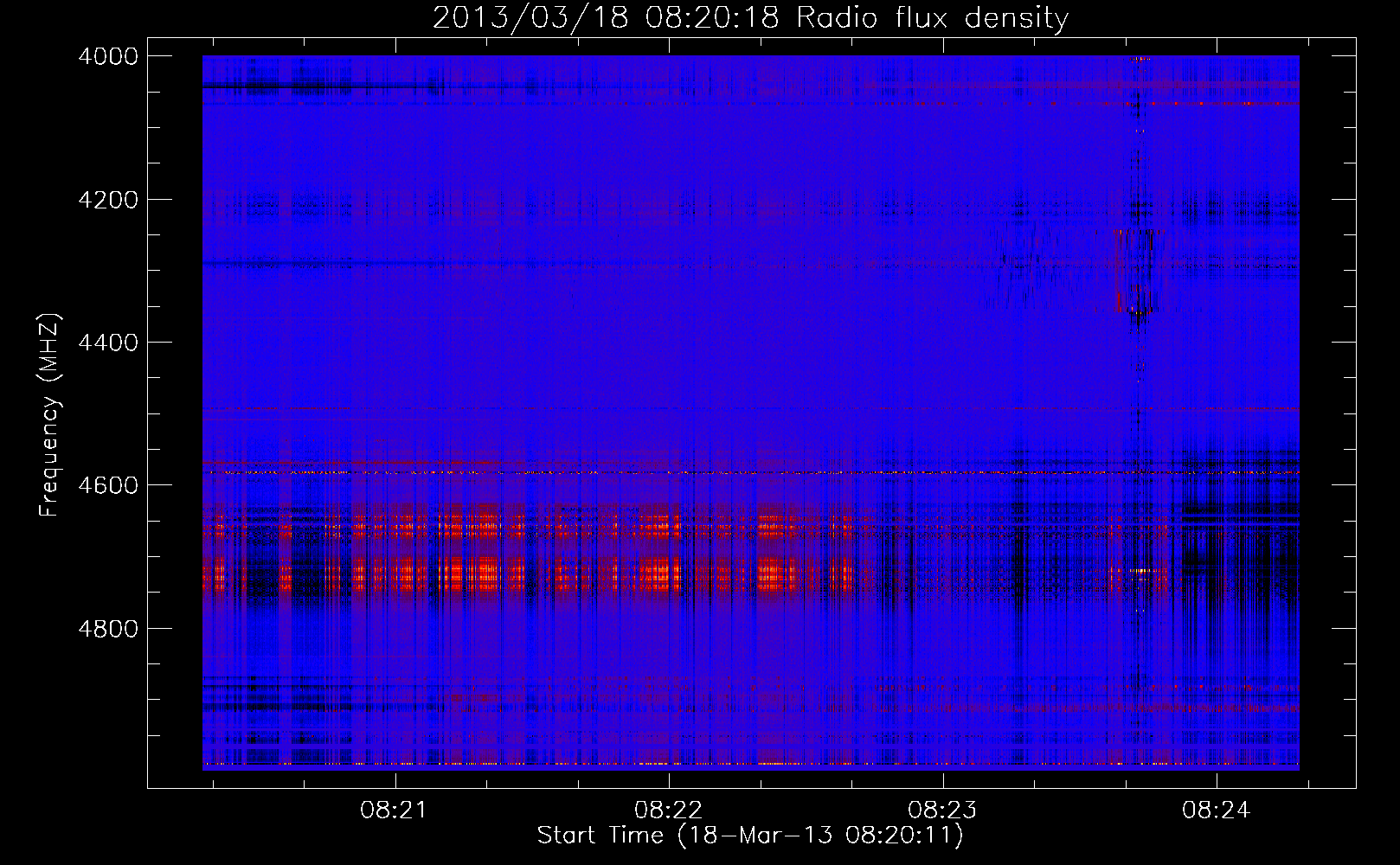Click the 08:24 time tick label
The height and width of the screenshot is (865, 1400).
(1217, 811)
